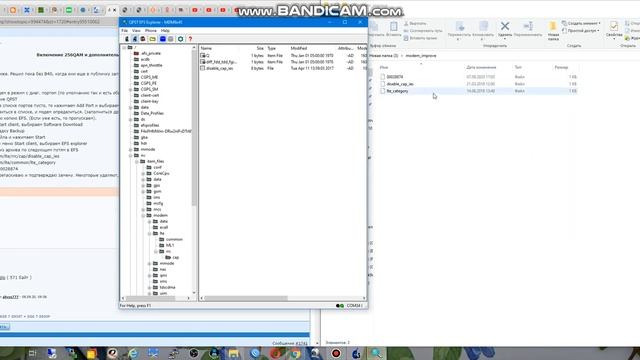Click modem_improve in Explorer address bar

point(421,56)
